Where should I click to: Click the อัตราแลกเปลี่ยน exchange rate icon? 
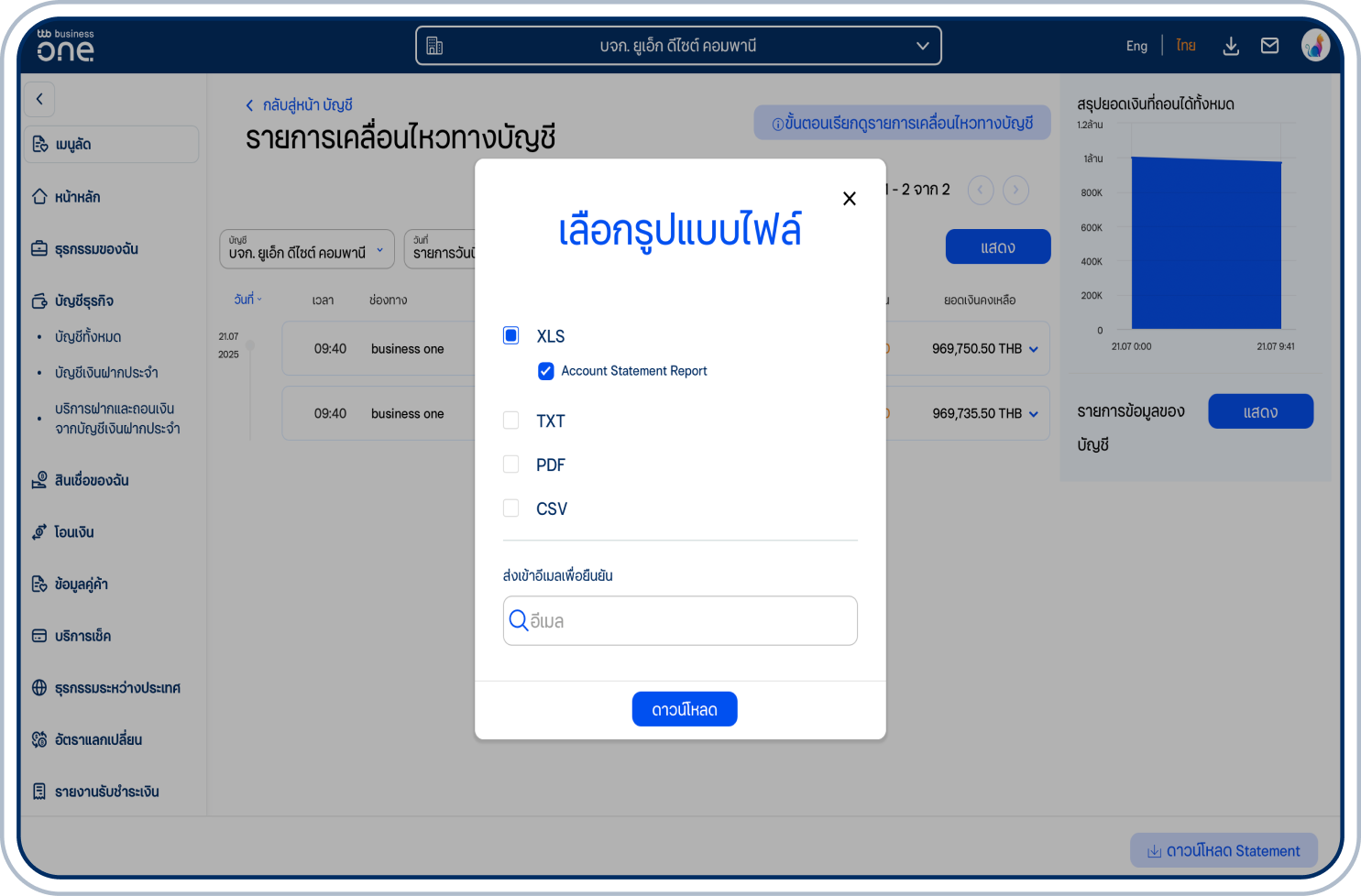pos(38,739)
